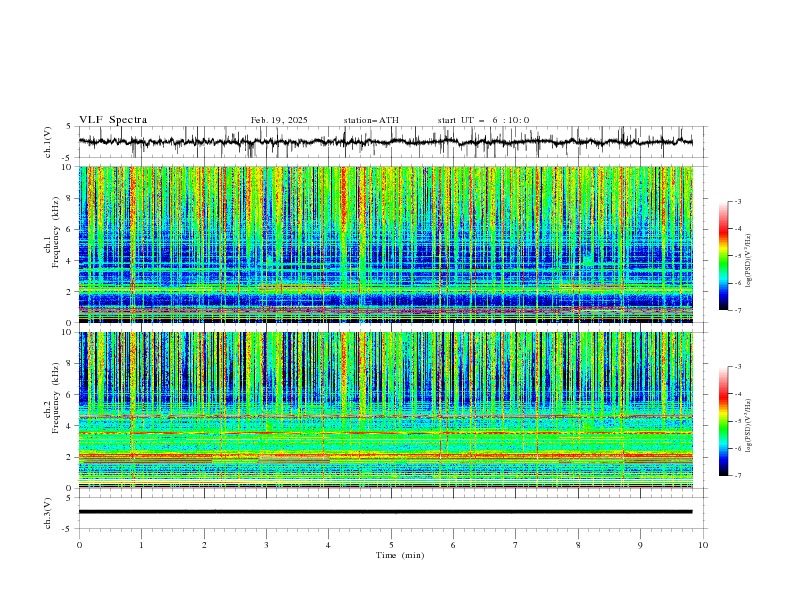Viewport: 792px width, 612px height.
Task: Click the date "Feb. 19, 2025"
Action: click(279, 120)
